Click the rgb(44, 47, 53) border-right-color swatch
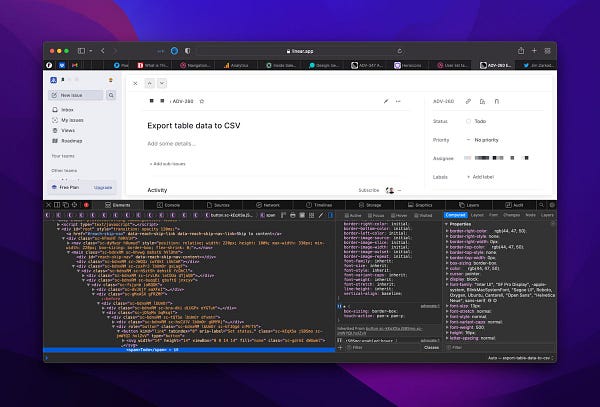Screen dimensions: 600x407 tap(492, 231)
